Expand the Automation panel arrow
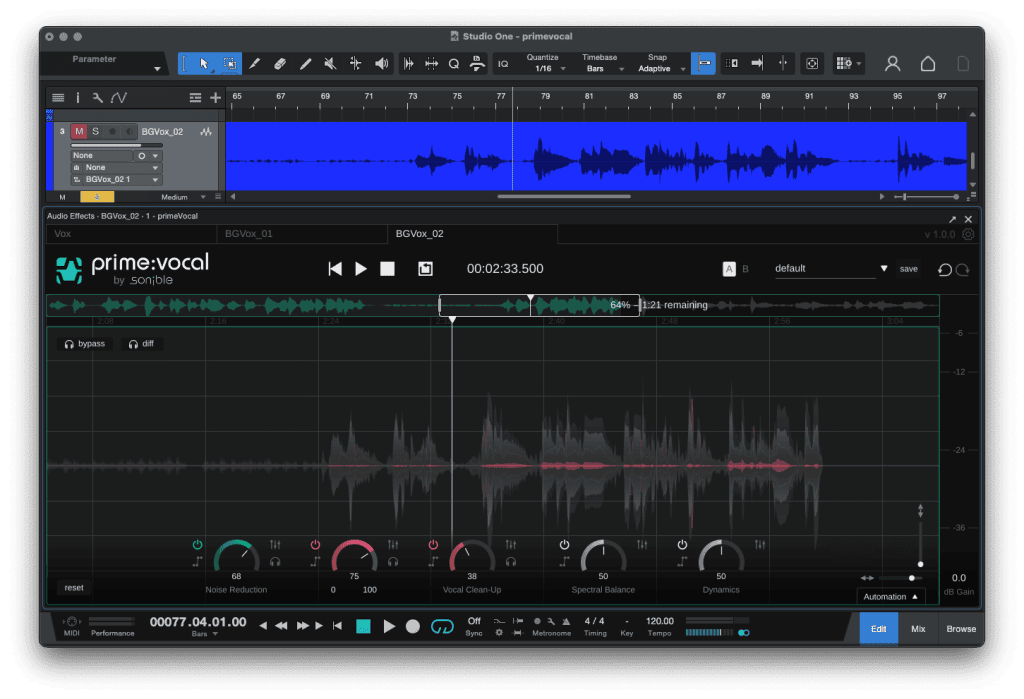Image resolution: width=1024 pixels, height=699 pixels. tap(915, 596)
